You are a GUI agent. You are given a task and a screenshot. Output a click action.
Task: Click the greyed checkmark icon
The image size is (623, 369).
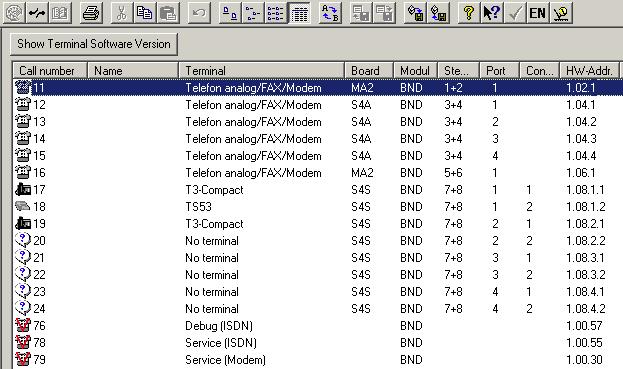[515, 13]
